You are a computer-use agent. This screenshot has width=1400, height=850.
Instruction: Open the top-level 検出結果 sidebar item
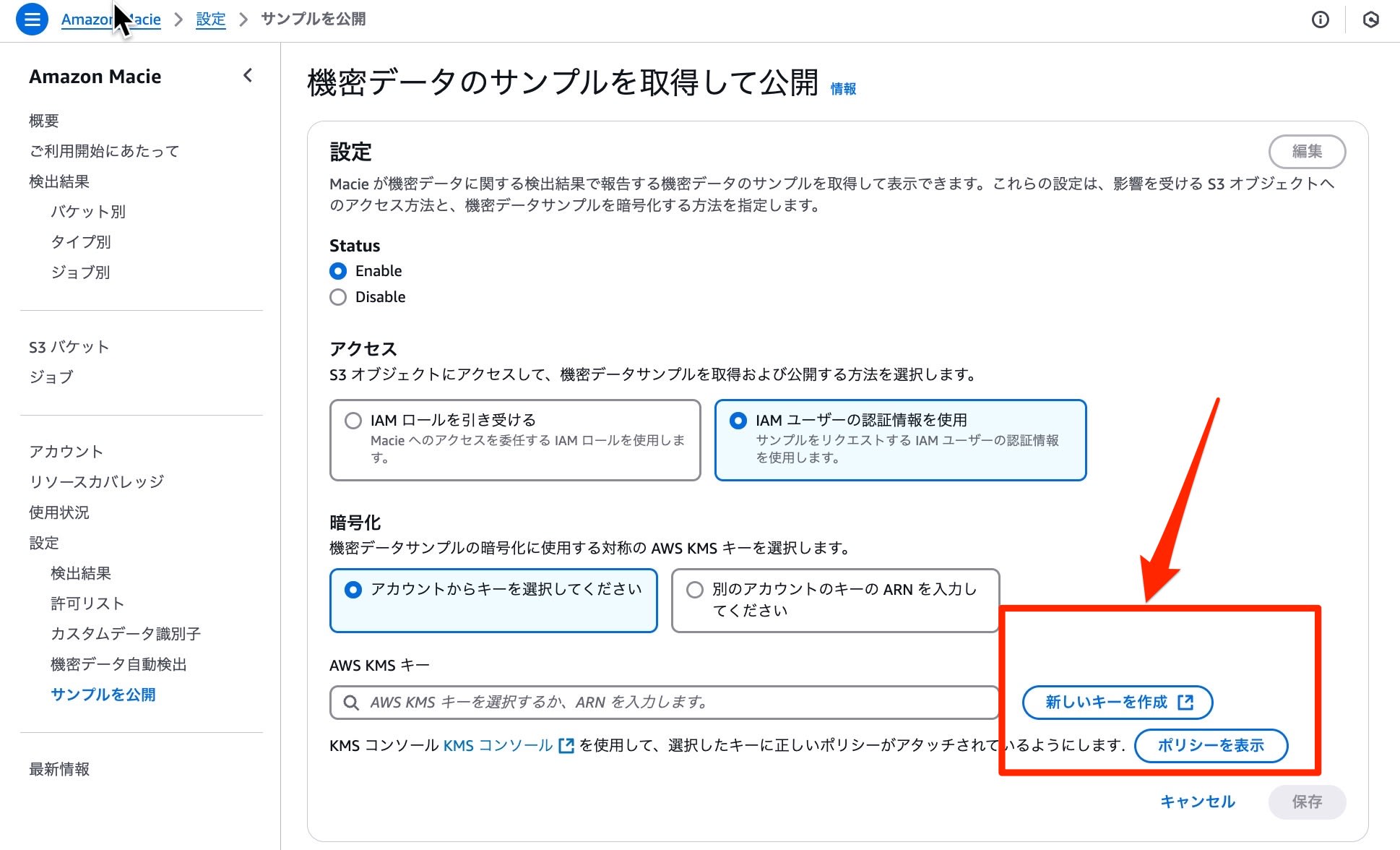click(59, 181)
